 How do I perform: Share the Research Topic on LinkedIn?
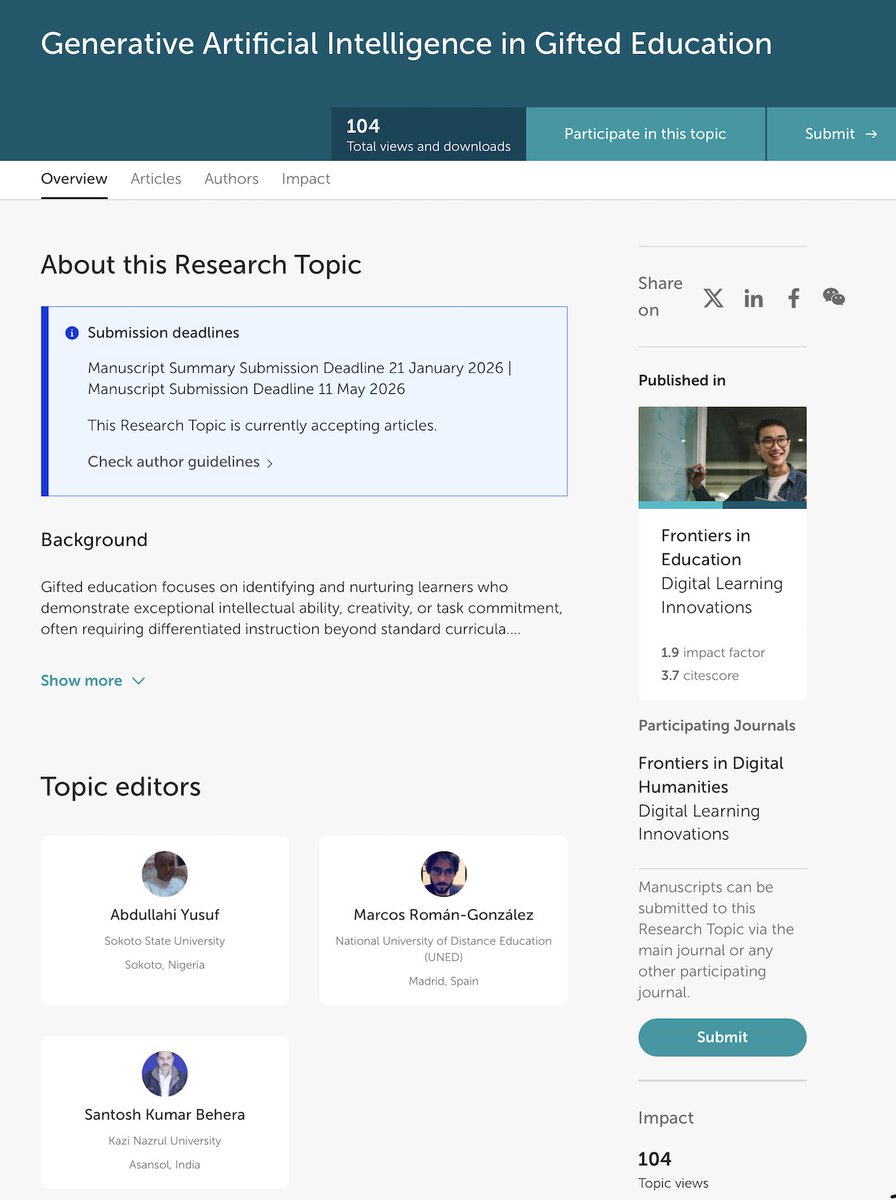[753, 297]
